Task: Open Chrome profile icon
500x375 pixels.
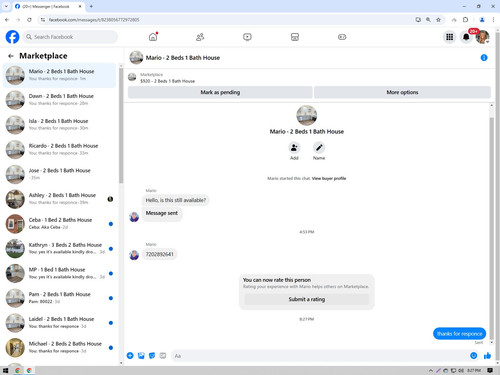Action: point(482,20)
